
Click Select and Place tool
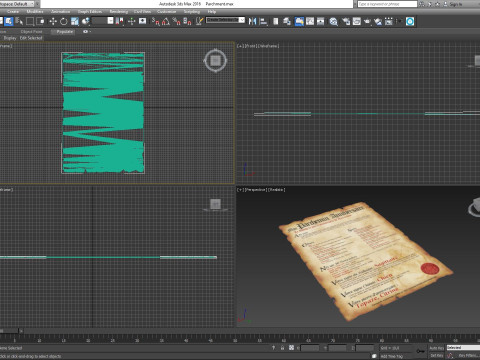pos(85,21)
